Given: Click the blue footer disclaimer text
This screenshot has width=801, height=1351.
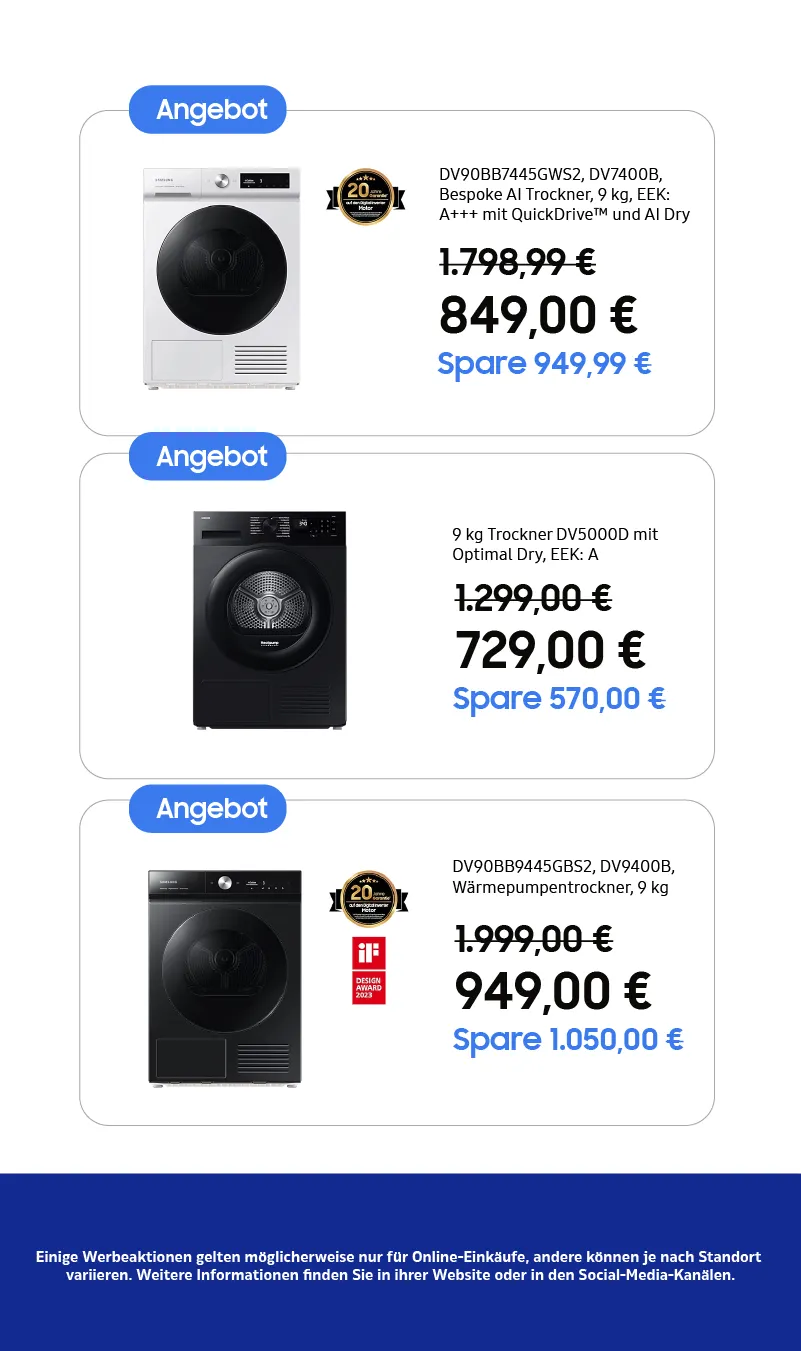Looking at the screenshot, I should coord(400,1266).
